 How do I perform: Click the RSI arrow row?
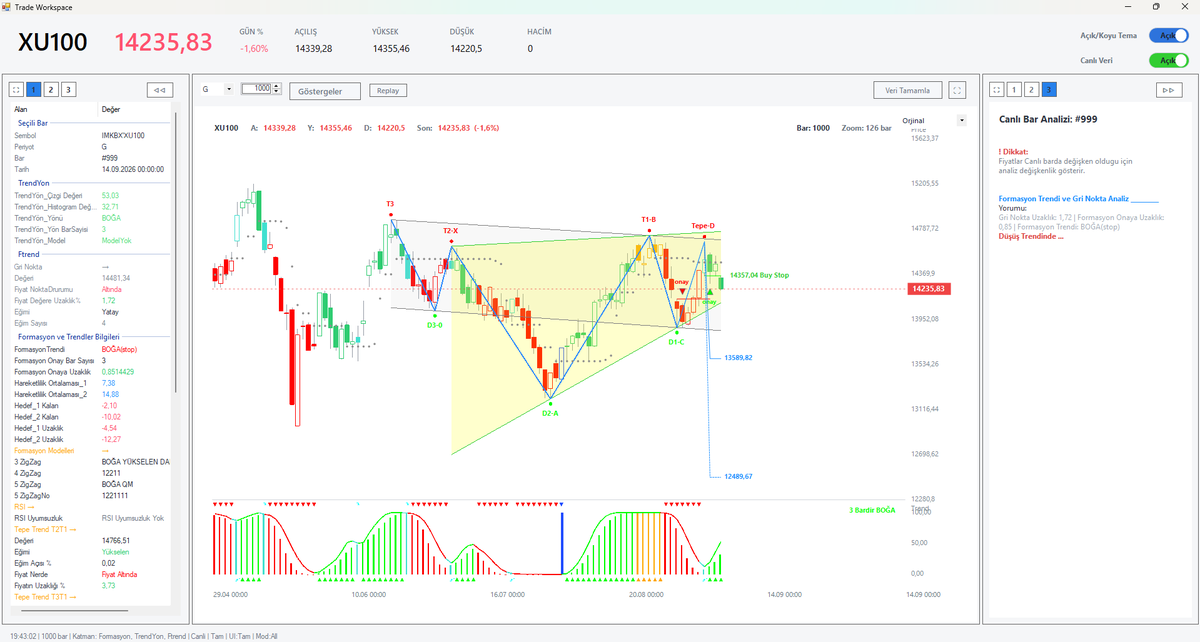coord(92,507)
